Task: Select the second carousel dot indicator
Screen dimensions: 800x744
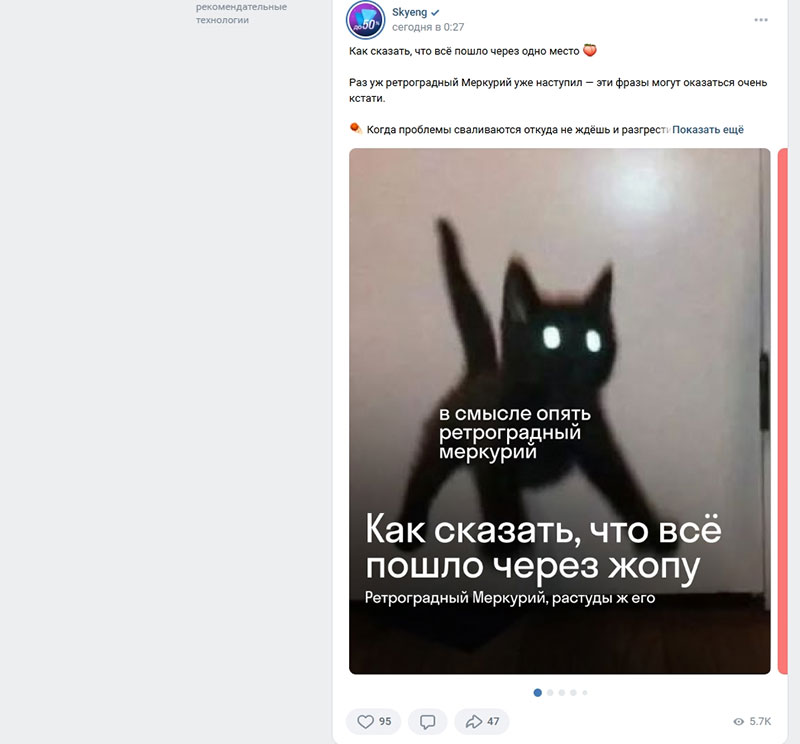Action: point(550,692)
